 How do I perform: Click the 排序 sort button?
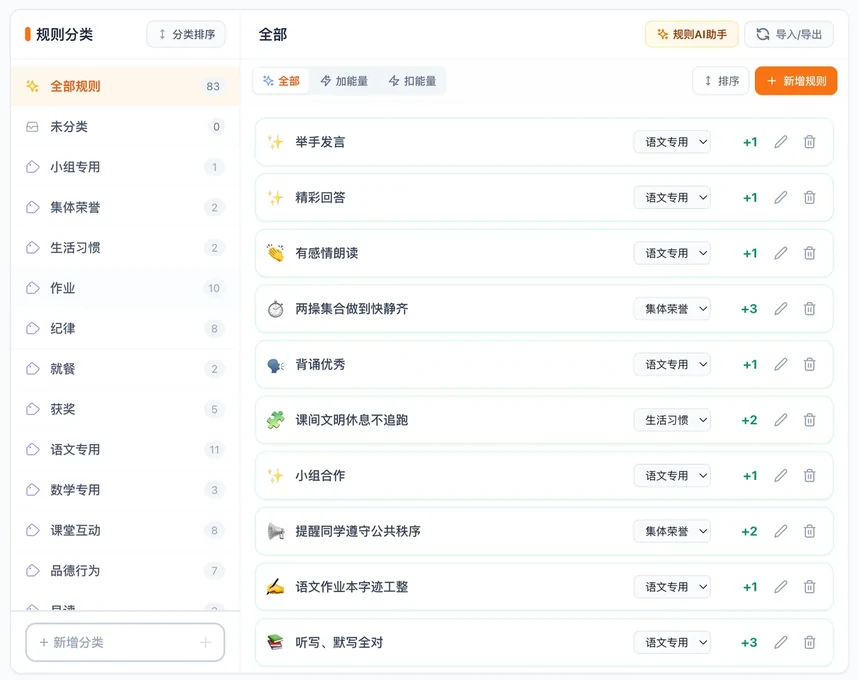(721, 81)
